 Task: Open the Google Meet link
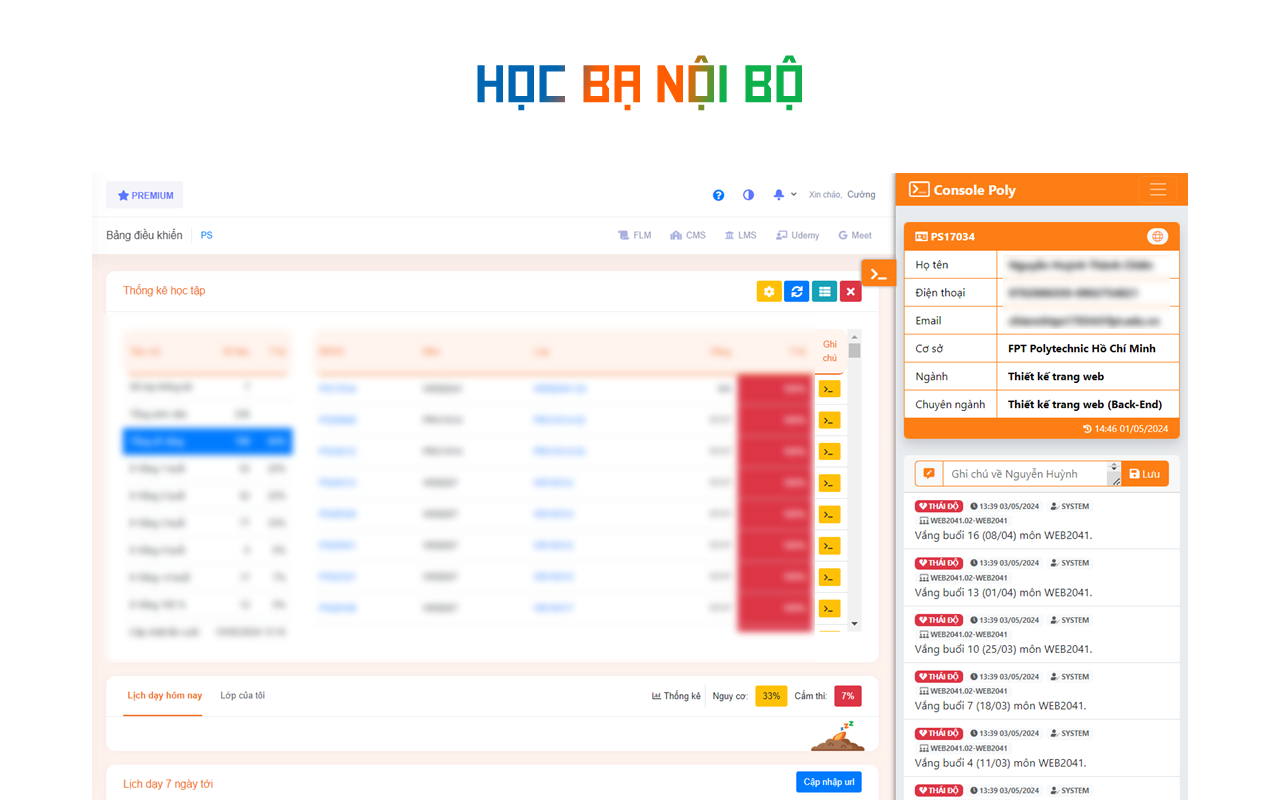855,235
